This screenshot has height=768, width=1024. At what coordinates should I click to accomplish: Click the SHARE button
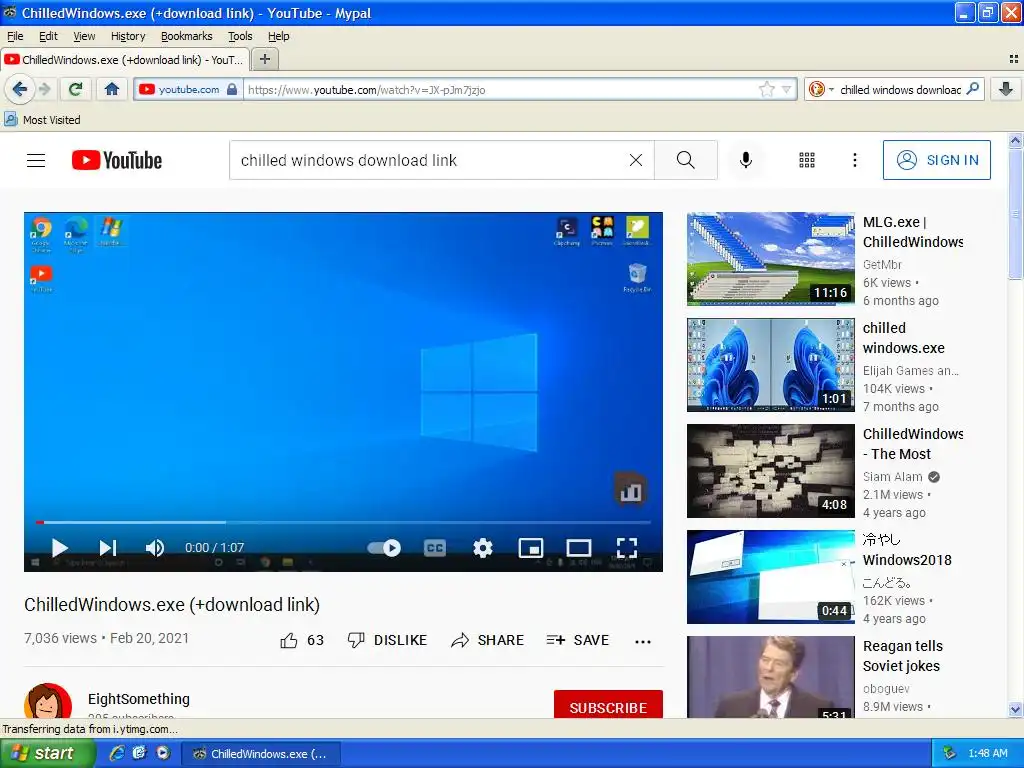[x=487, y=641]
